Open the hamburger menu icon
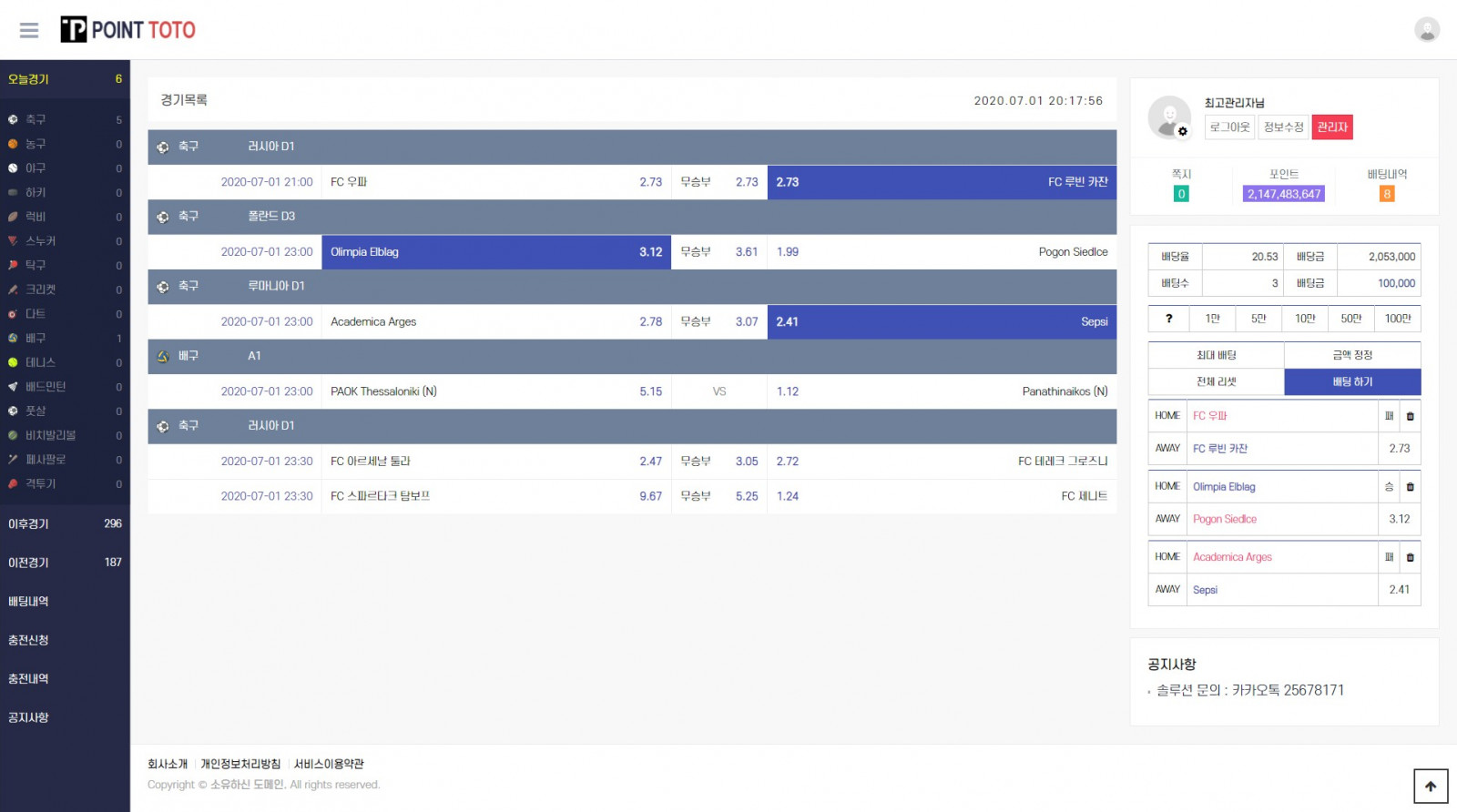This screenshot has width=1457, height=812. (29, 30)
